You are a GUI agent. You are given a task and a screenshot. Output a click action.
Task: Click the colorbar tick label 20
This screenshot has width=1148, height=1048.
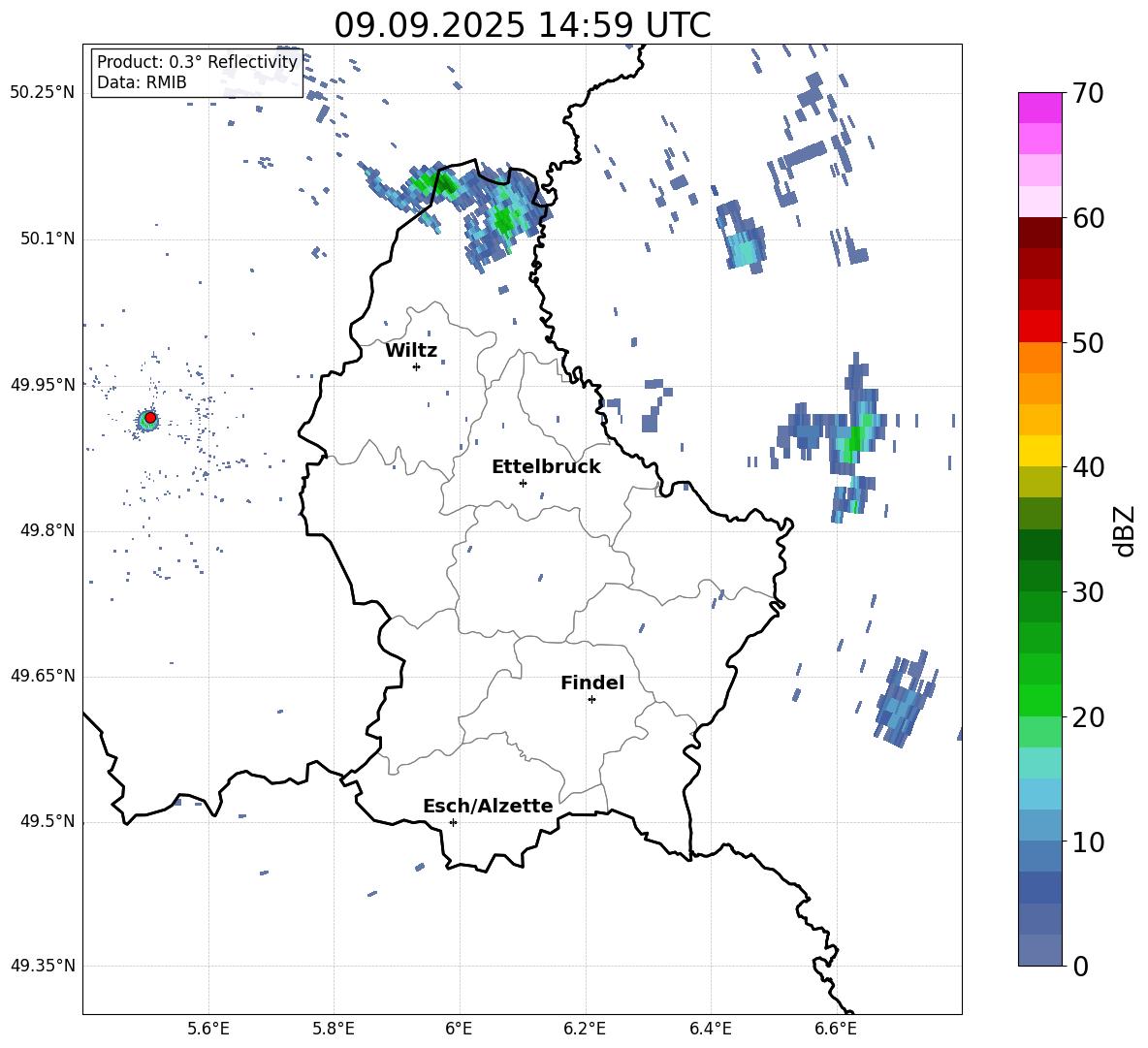click(1088, 717)
